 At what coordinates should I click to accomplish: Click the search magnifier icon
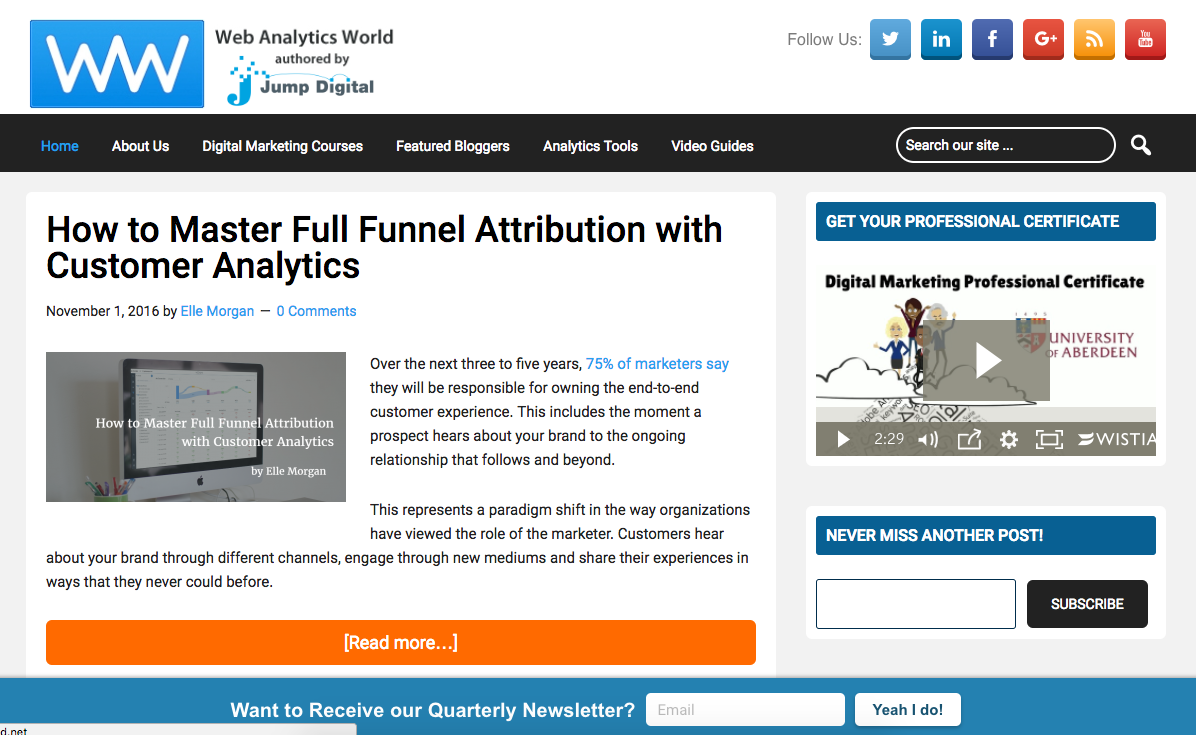pyautogui.click(x=1140, y=145)
